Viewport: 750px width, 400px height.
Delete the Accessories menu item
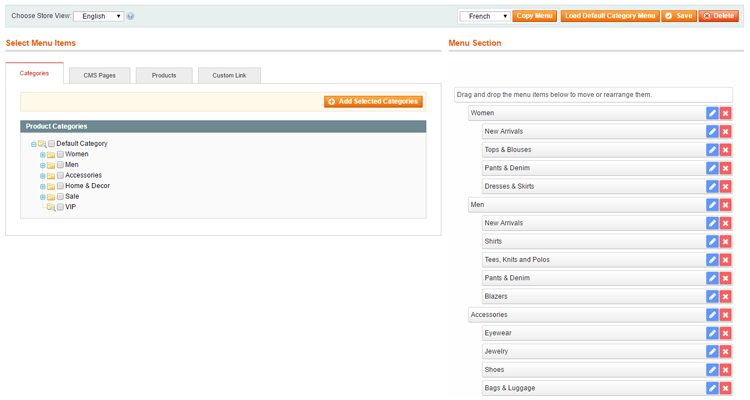click(726, 315)
